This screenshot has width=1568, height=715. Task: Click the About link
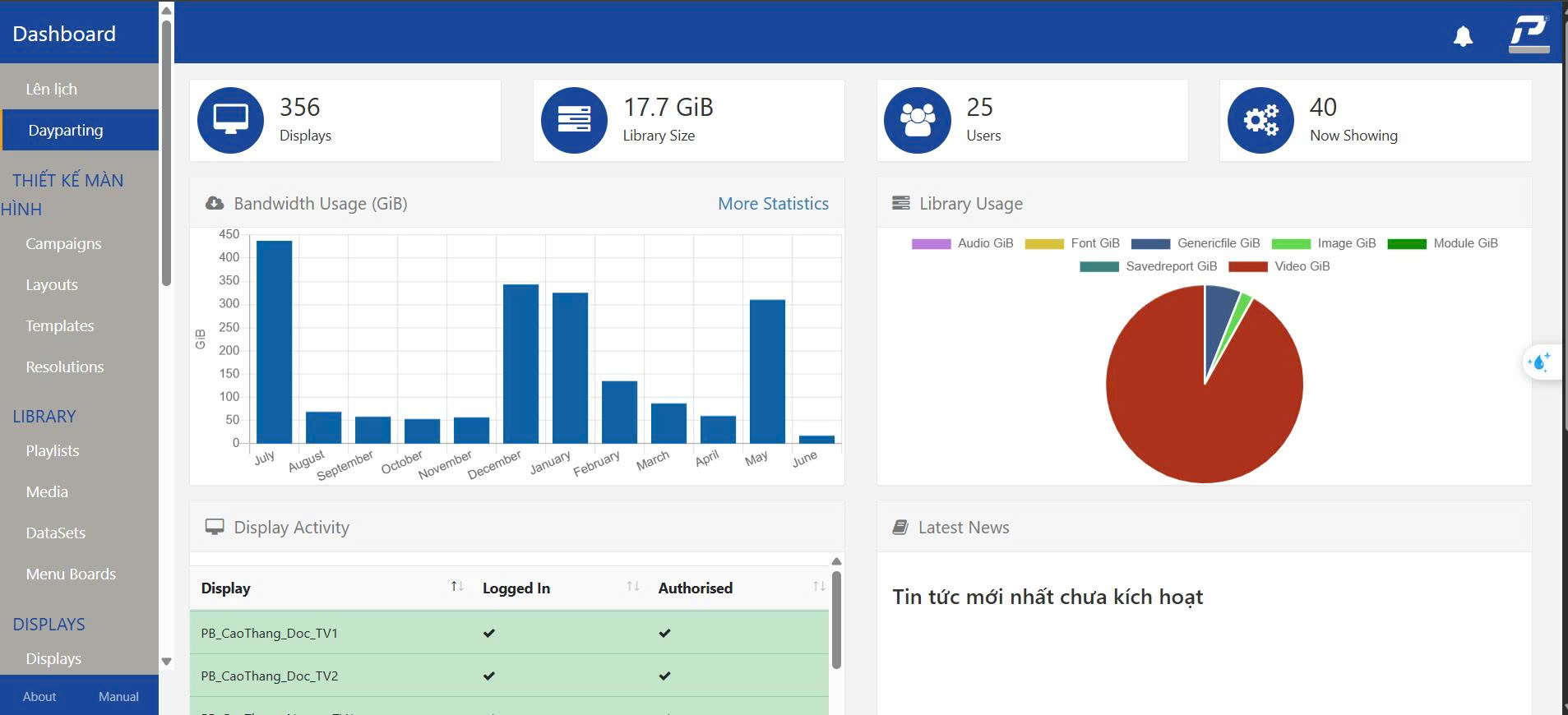click(39, 696)
